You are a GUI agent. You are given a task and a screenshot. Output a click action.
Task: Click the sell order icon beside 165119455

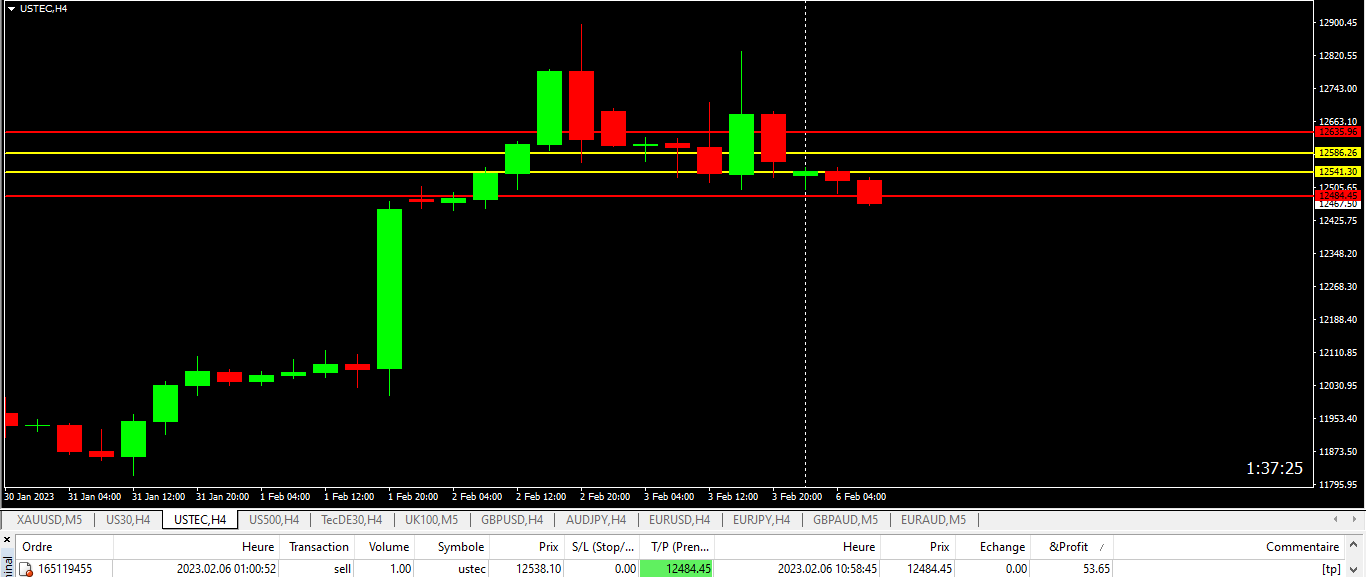click(x=27, y=569)
